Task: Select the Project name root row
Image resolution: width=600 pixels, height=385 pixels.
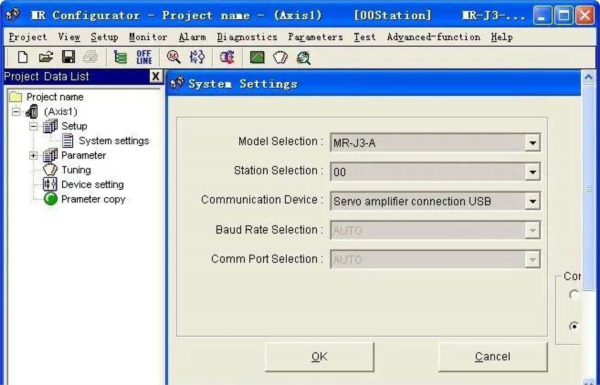Action: pos(55,97)
